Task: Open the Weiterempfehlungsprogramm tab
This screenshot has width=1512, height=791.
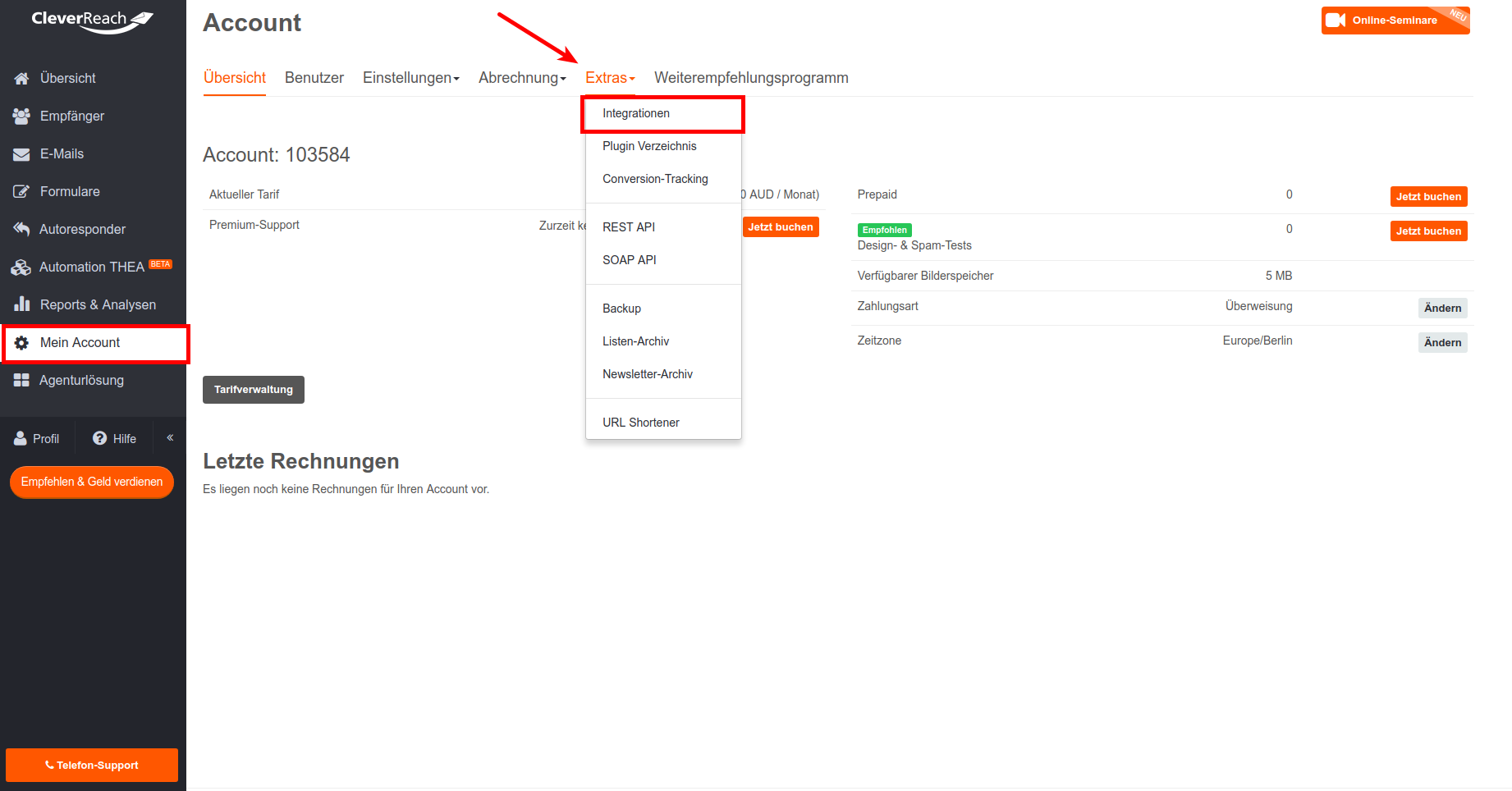Action: tap(751, 78)
